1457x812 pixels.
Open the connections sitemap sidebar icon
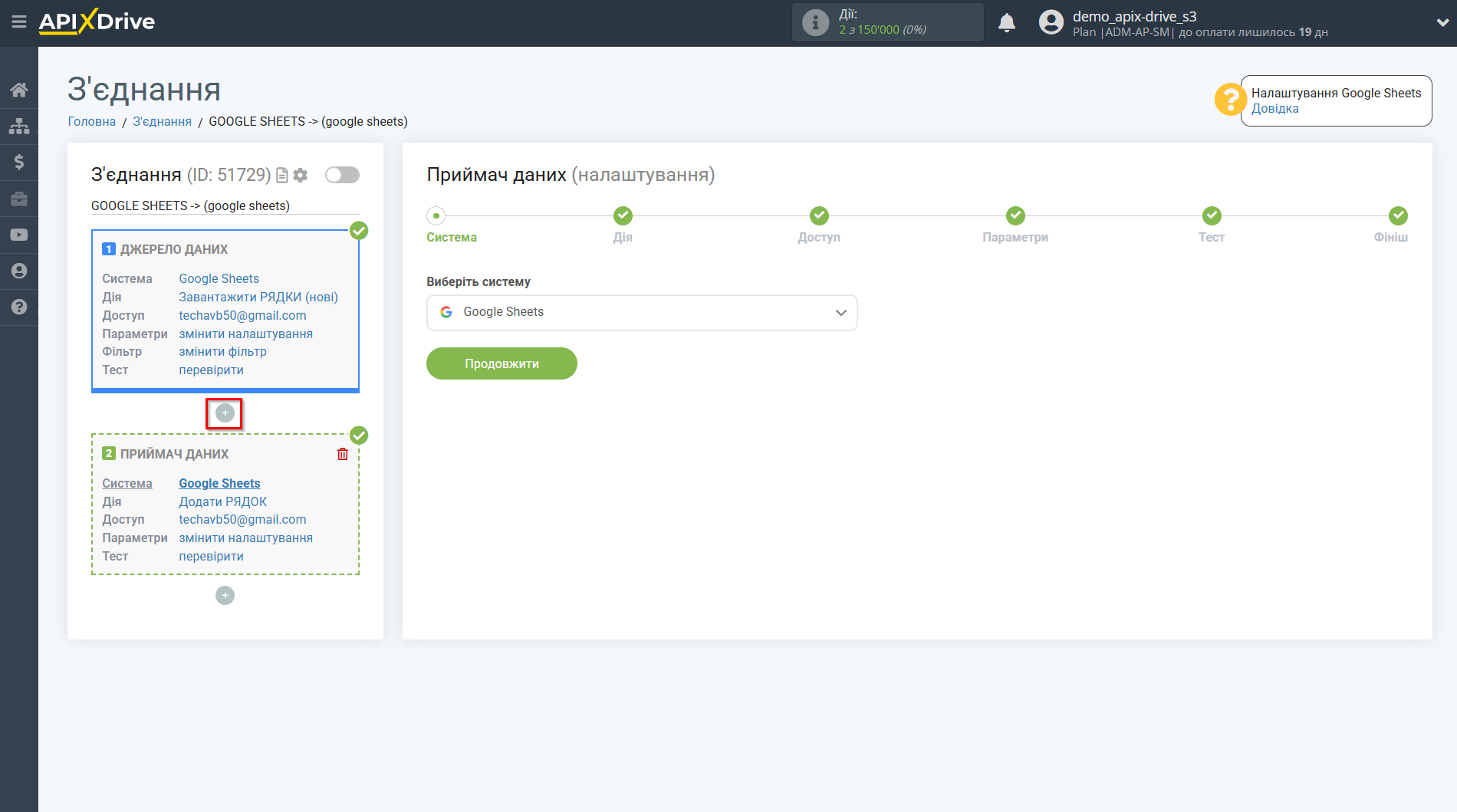click(x=19, y=126)
